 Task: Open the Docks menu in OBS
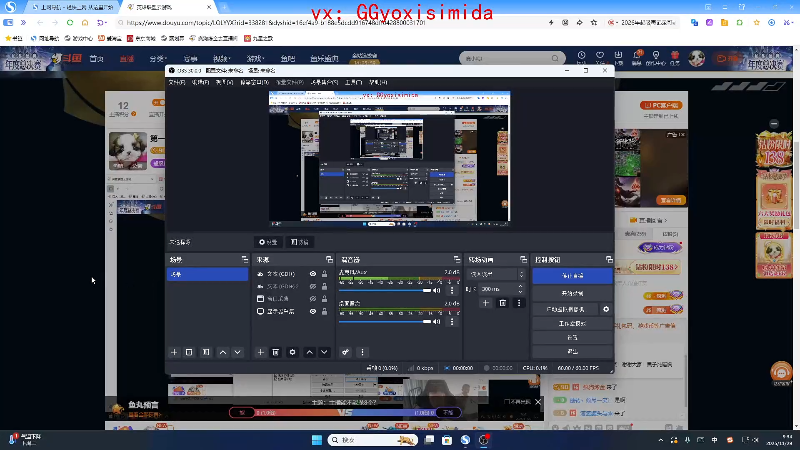coord(254,82)
